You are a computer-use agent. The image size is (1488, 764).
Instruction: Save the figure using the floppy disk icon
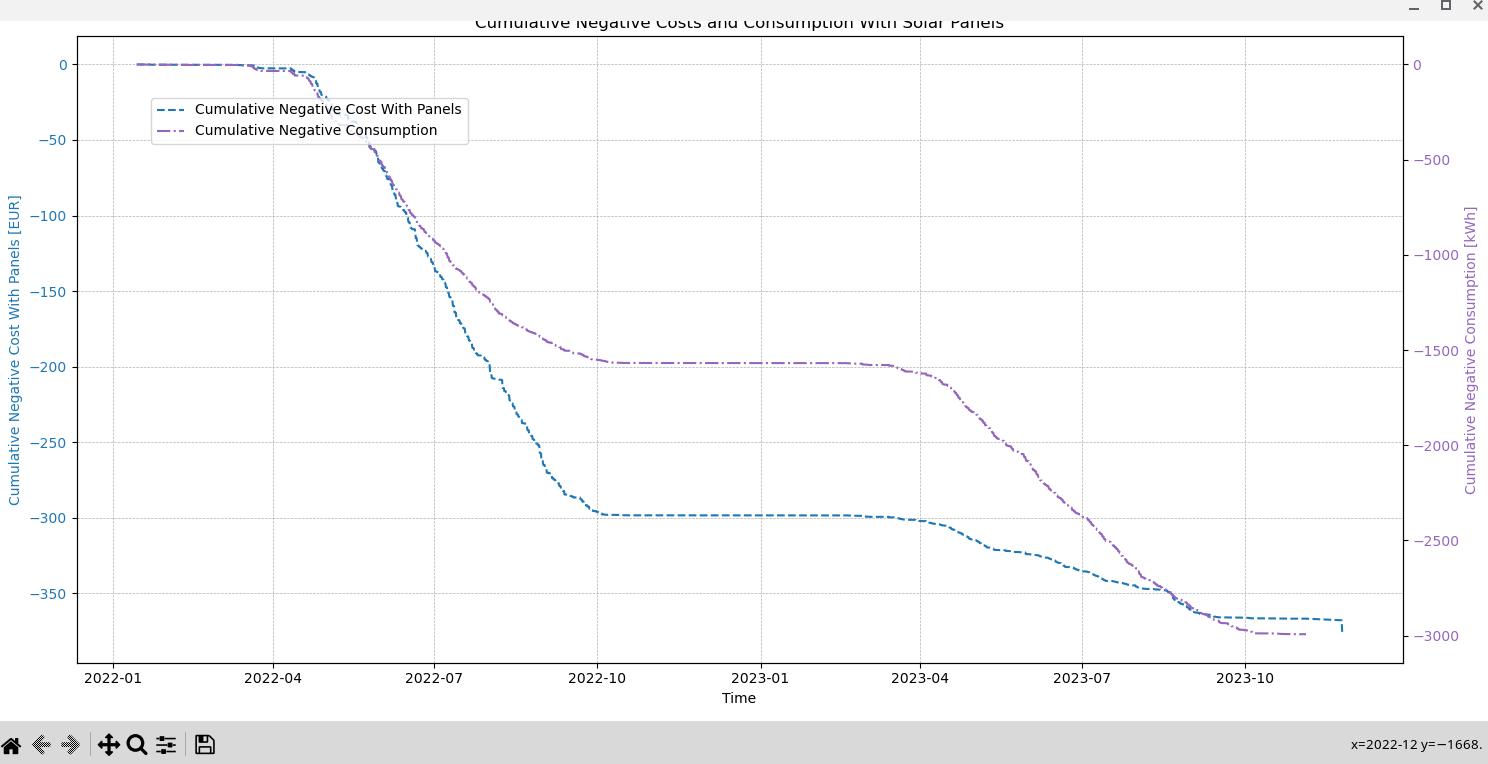205,744
